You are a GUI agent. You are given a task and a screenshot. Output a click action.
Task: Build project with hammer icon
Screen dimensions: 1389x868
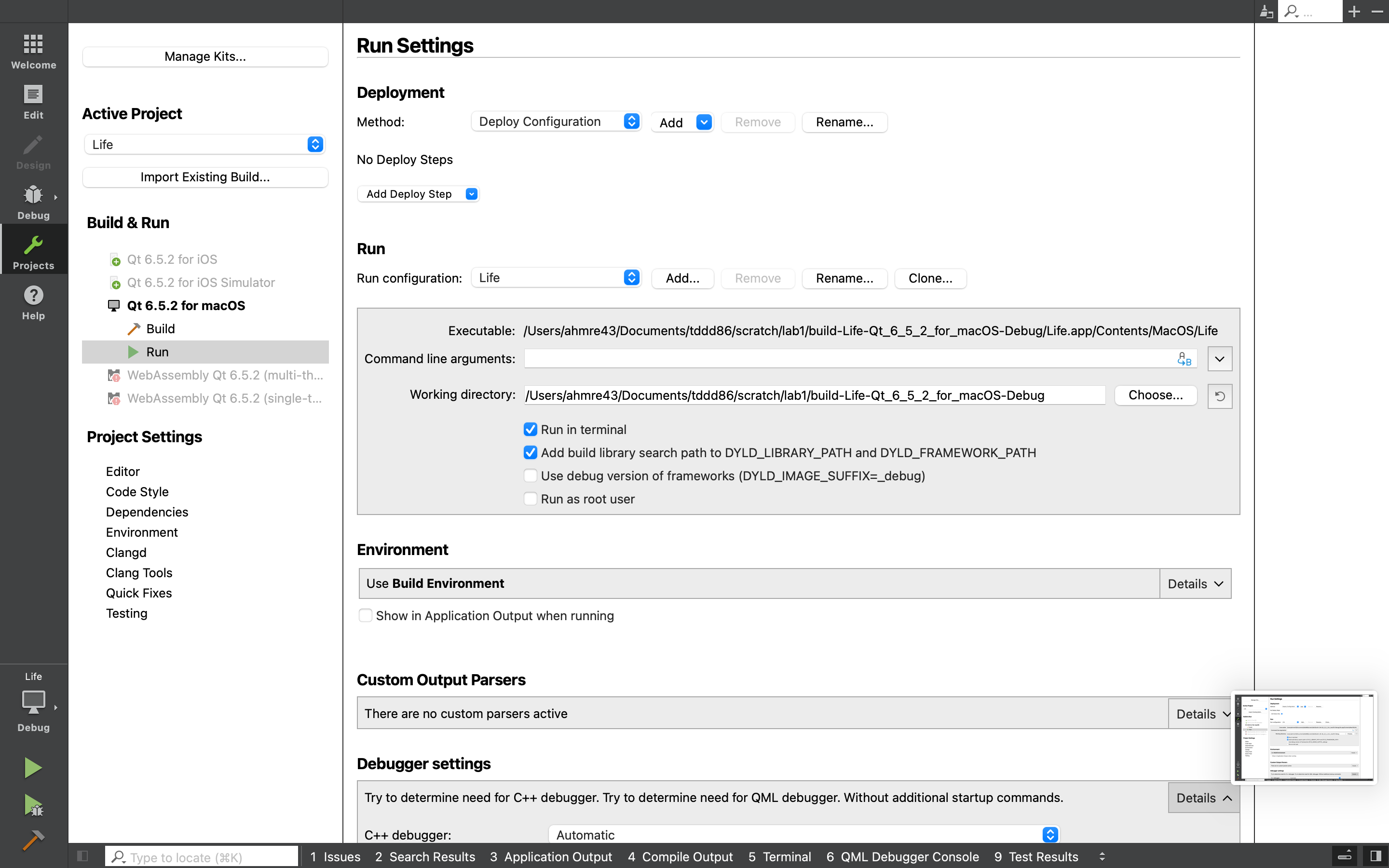pyautogui.click(x=33, y=840)
